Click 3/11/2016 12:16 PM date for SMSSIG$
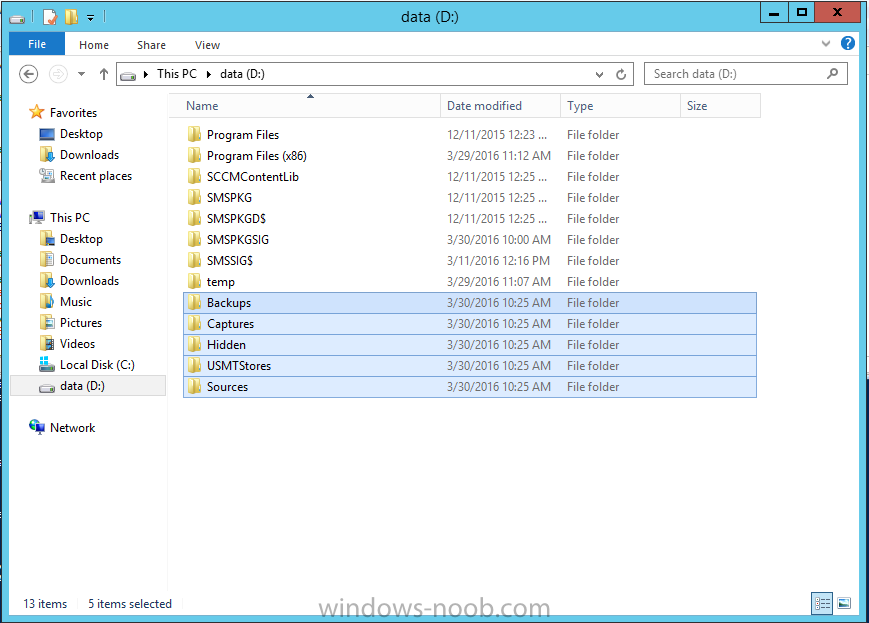Screen dimensions: 869x623 (x=498, y=261)
